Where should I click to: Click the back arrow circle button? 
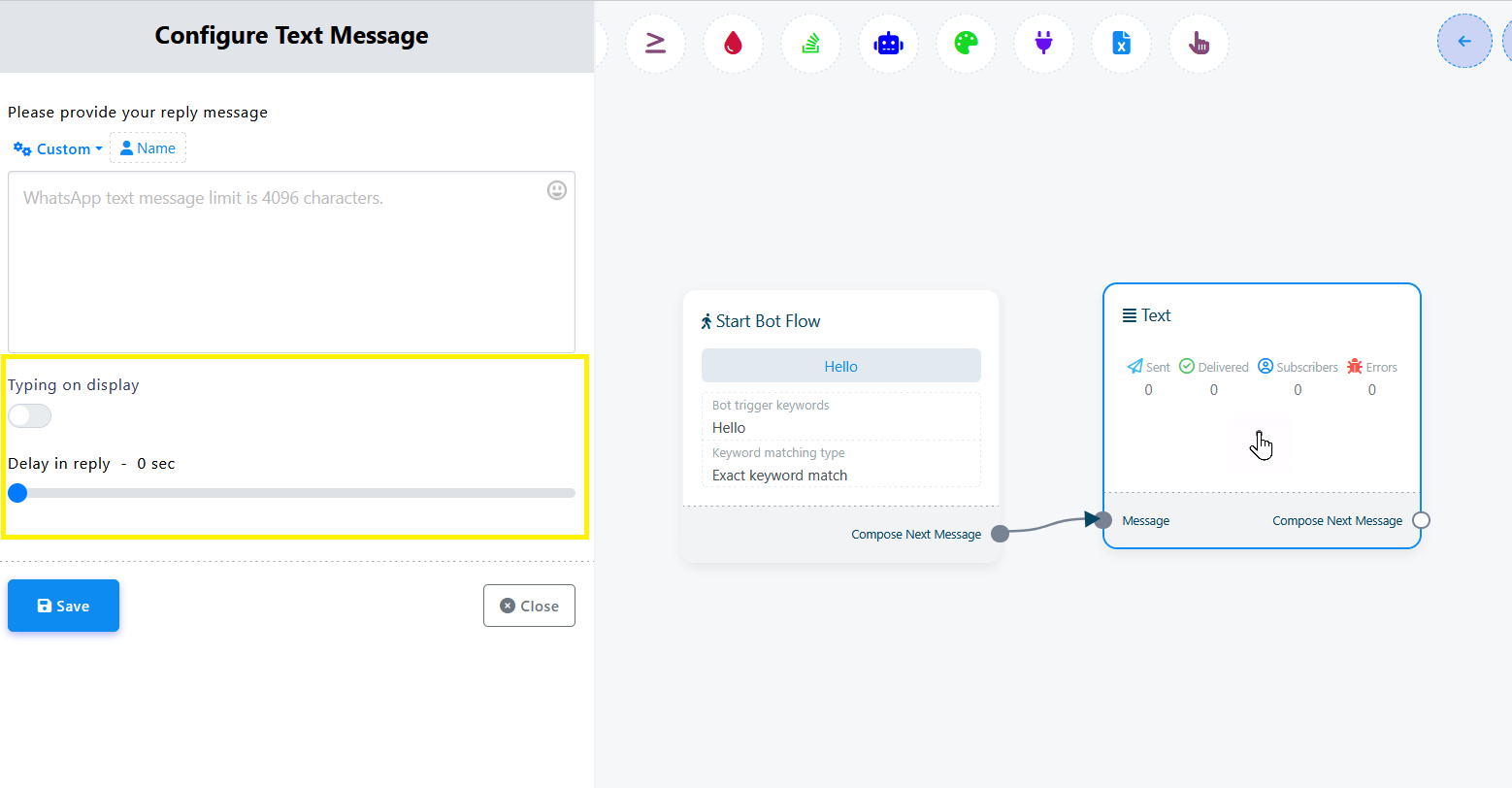click(x=1464, y=41)
